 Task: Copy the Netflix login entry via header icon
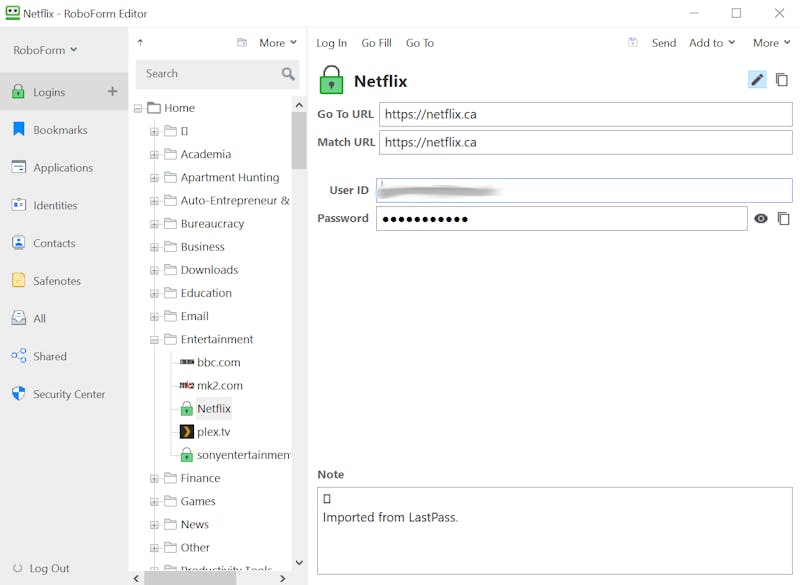click(782, 80)
